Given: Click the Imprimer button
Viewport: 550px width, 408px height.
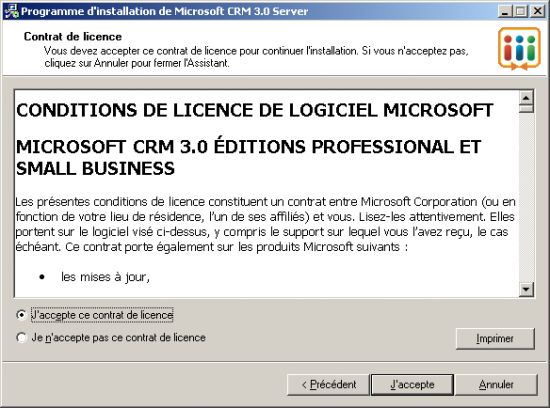Looking at the screenshot, I should [495, 339].
